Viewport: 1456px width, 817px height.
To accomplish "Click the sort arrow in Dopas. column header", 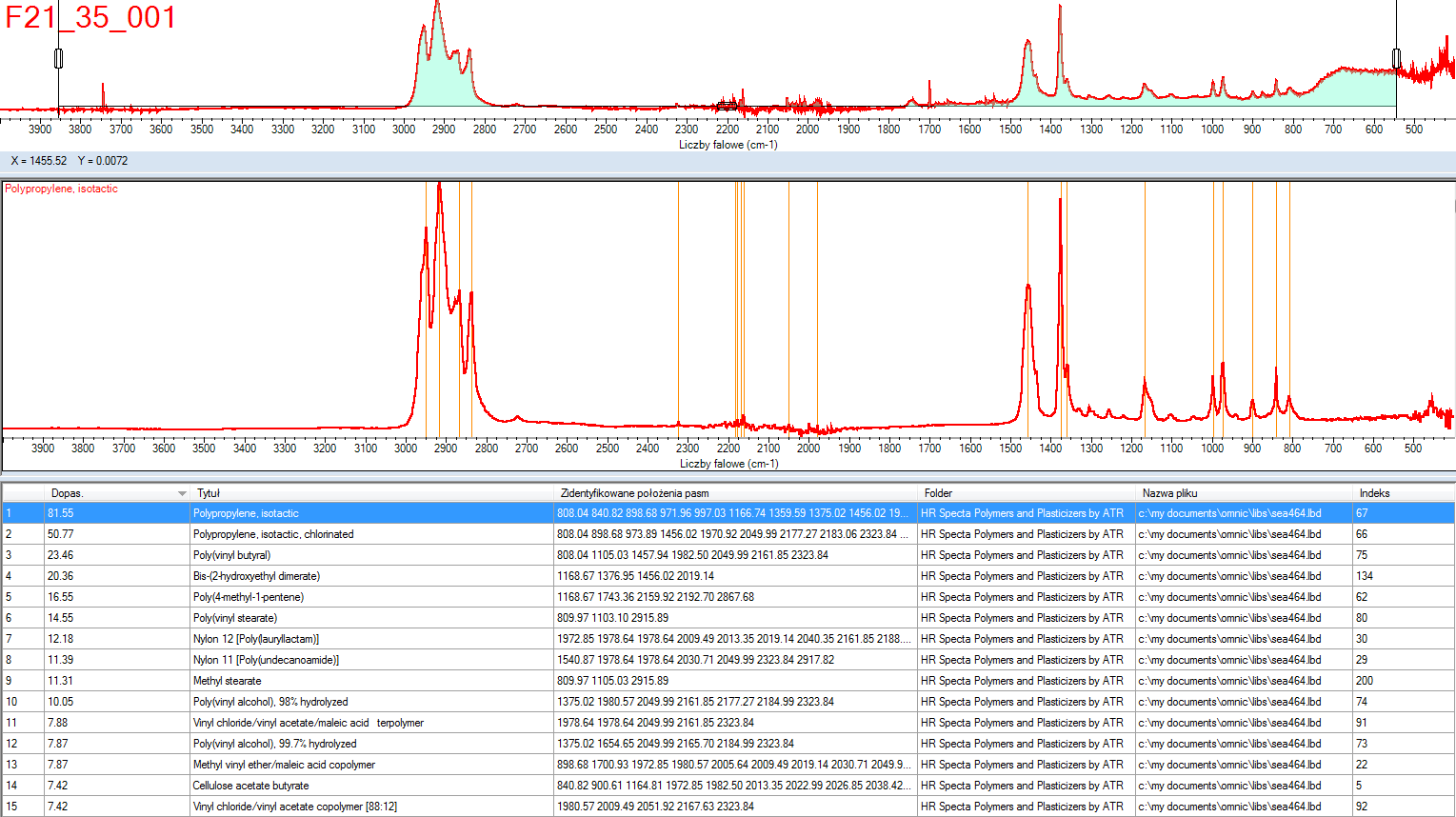I will point(182,493).
